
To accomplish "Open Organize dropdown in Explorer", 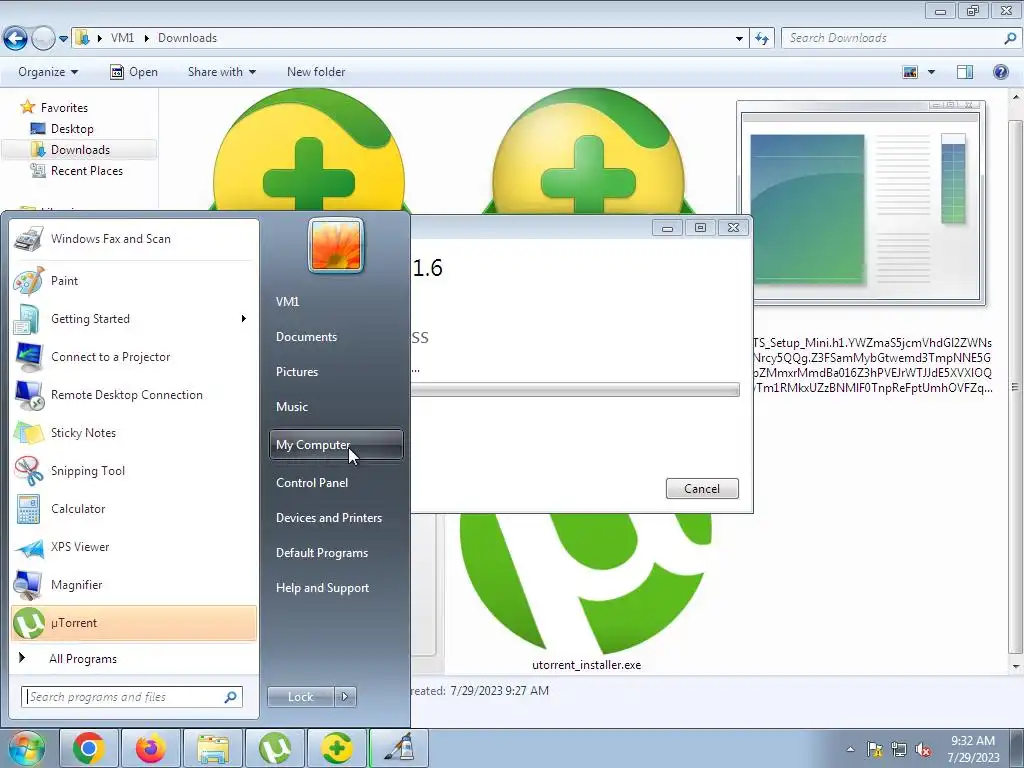I will pyautogui.click(x=48, y=72).
